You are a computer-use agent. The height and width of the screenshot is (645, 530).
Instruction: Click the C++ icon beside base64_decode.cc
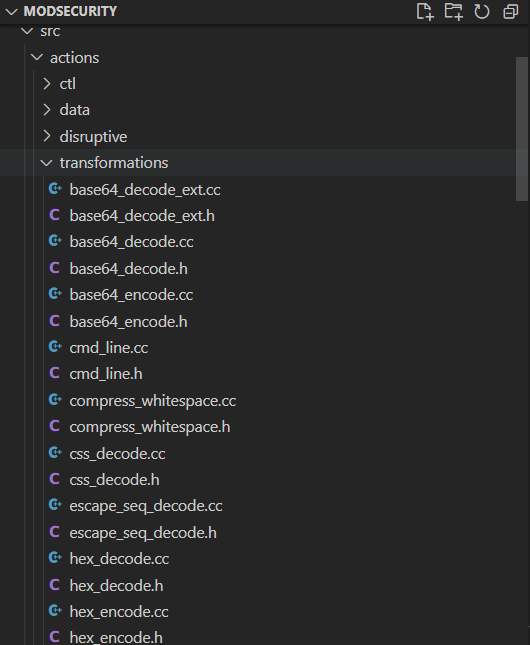55,241
